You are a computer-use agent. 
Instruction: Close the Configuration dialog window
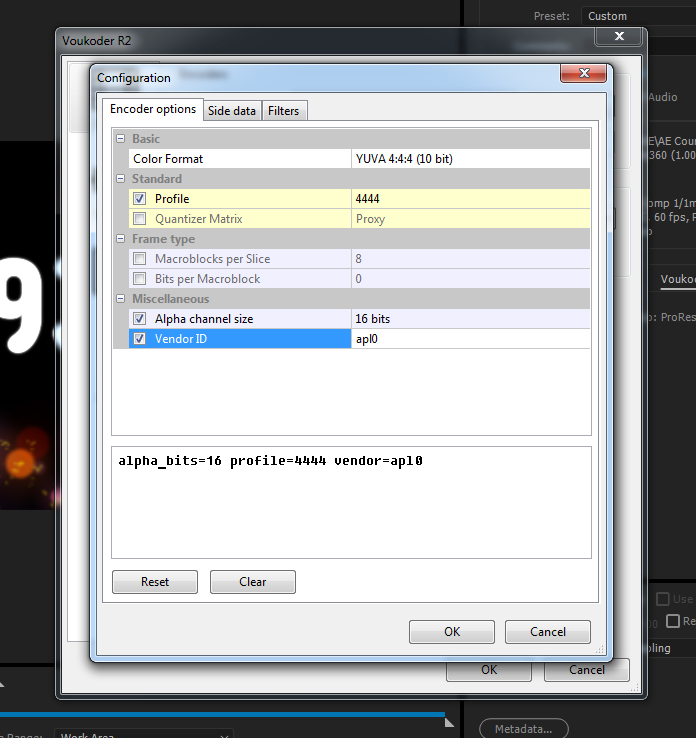coord(583,74)
